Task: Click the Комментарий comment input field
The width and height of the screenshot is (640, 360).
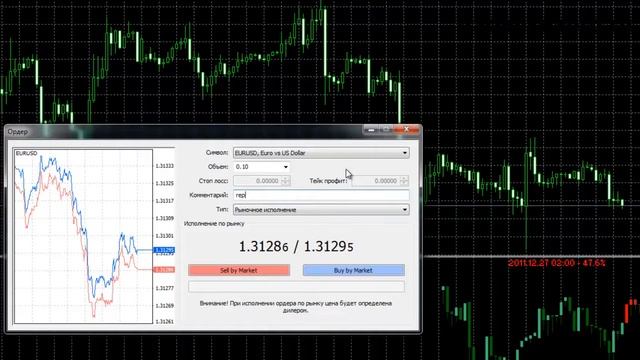Action: point(321,195)
